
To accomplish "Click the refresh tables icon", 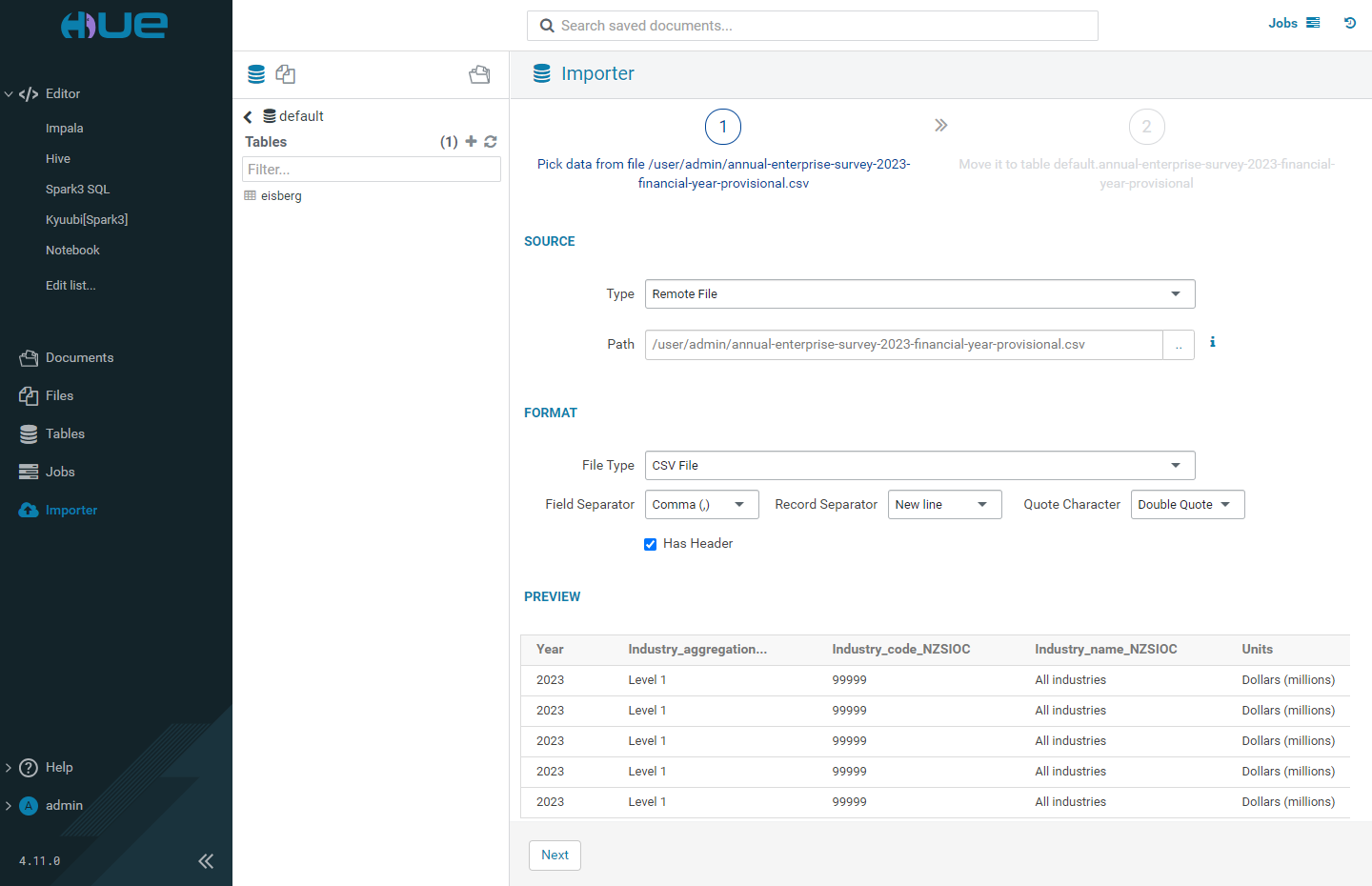I will pyautogui.click(x=491, y=141).
